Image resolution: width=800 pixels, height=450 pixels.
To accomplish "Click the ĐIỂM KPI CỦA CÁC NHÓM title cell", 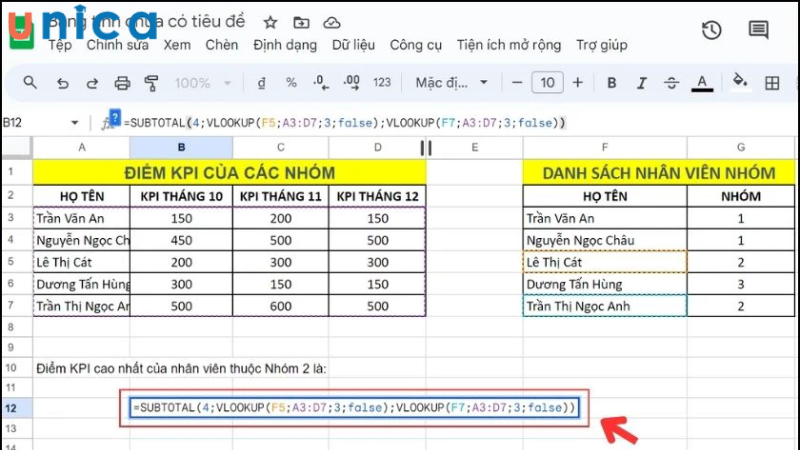I will point(230,172).
